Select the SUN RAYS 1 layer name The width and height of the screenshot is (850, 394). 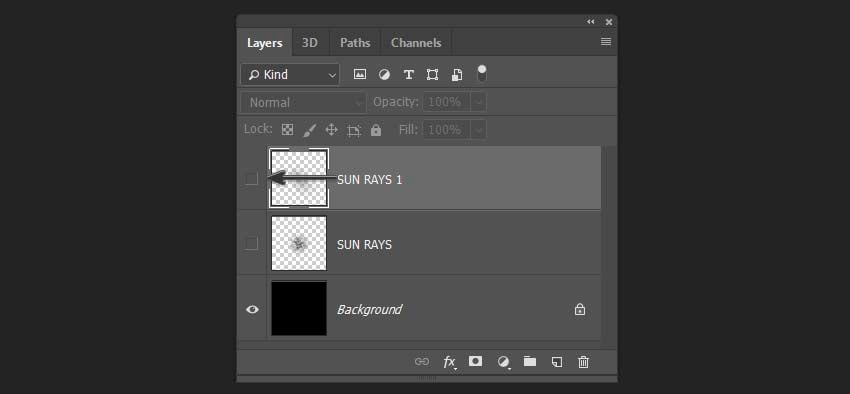[370, 180]
